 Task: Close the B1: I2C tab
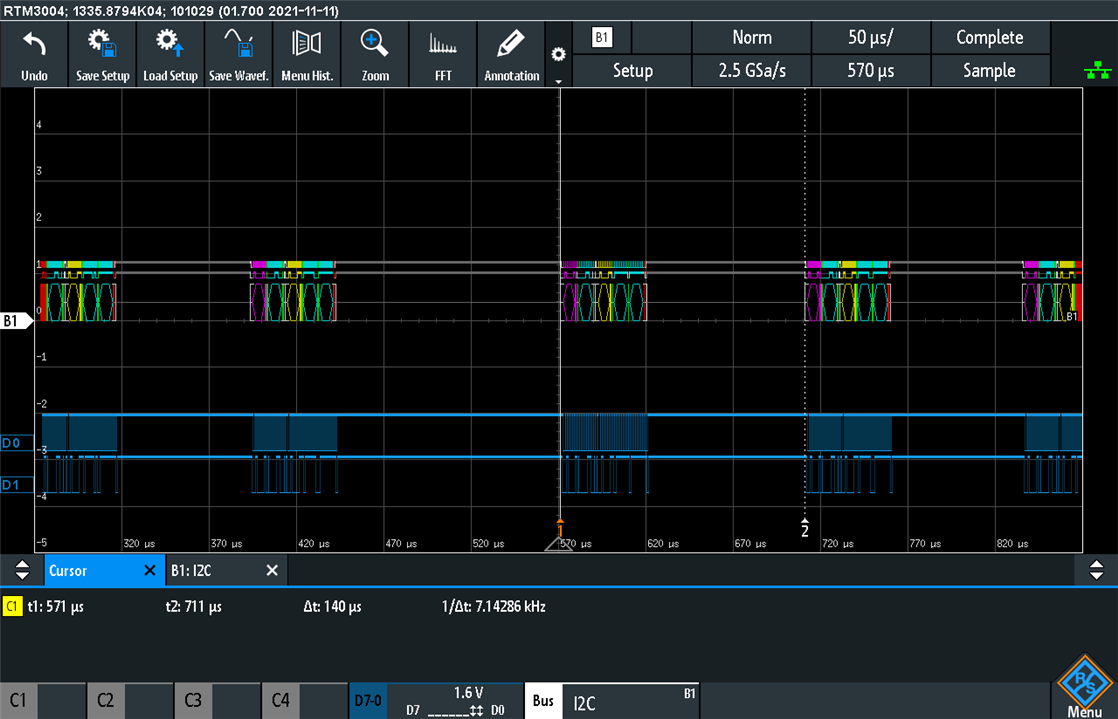pos(272,571)
